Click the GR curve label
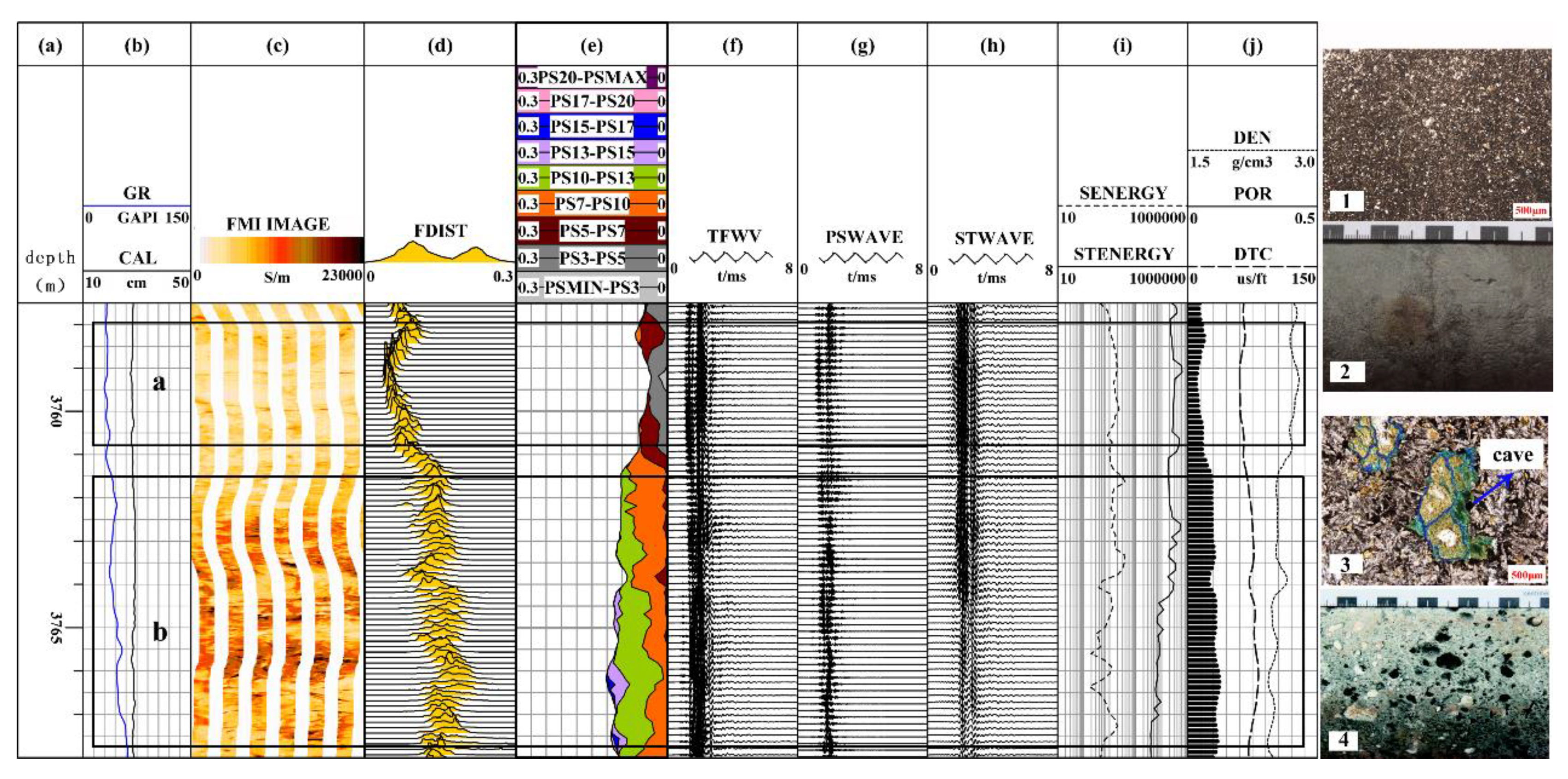Viewport: 1568px width, 779px height. tap(137, 193)
